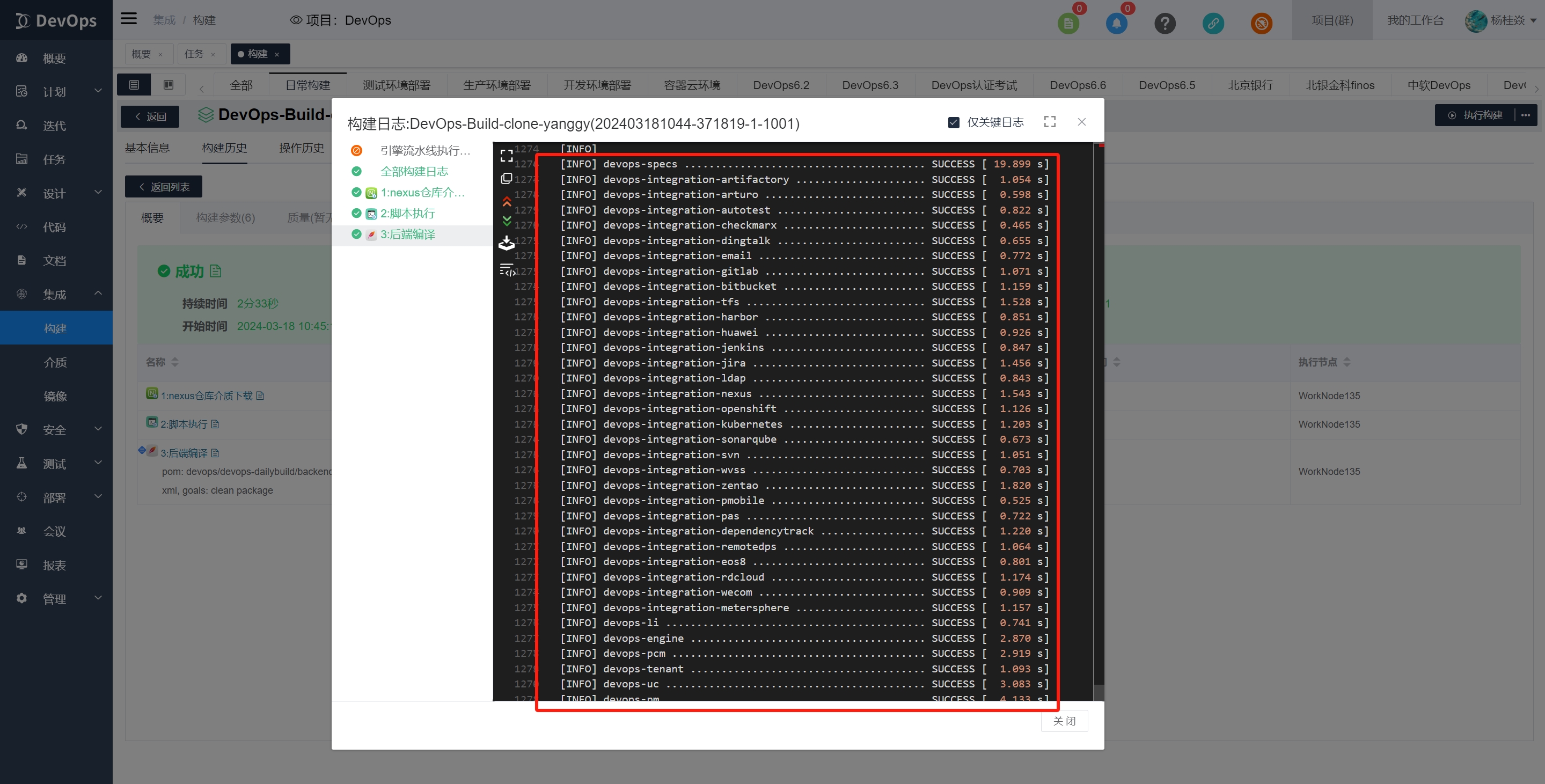Maximize the build log dialog
The width and height of the screenshot is (1545, 784).
coord(1050,122)
